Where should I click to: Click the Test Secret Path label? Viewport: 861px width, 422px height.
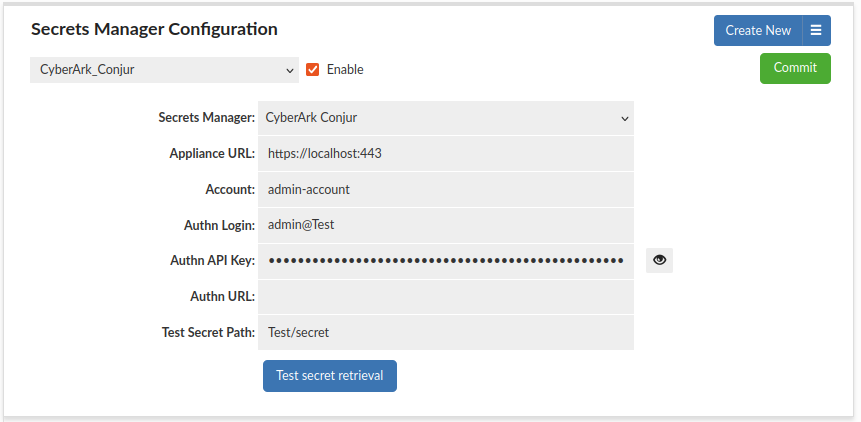[208, 332]
